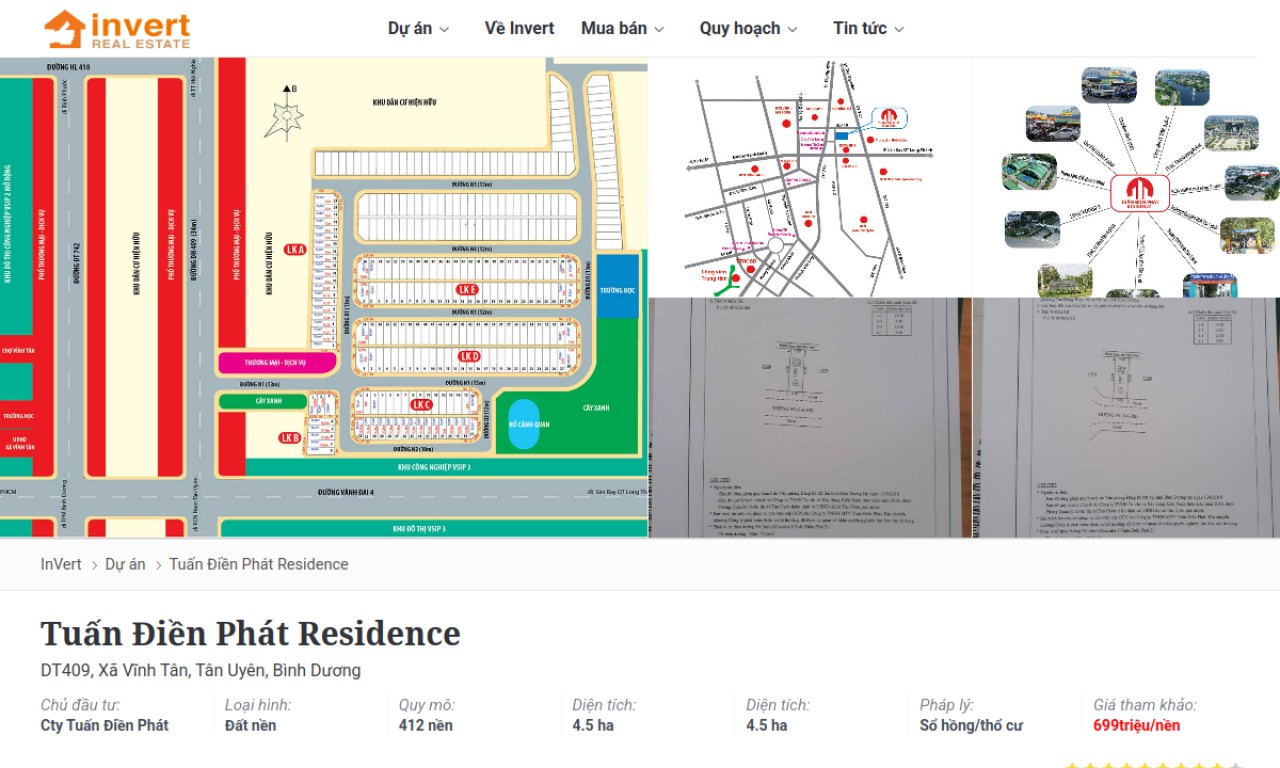Click the InVert breadcrumb link
The height and width of the screenshot is (768, 1280).
click(x=61, y=564)
